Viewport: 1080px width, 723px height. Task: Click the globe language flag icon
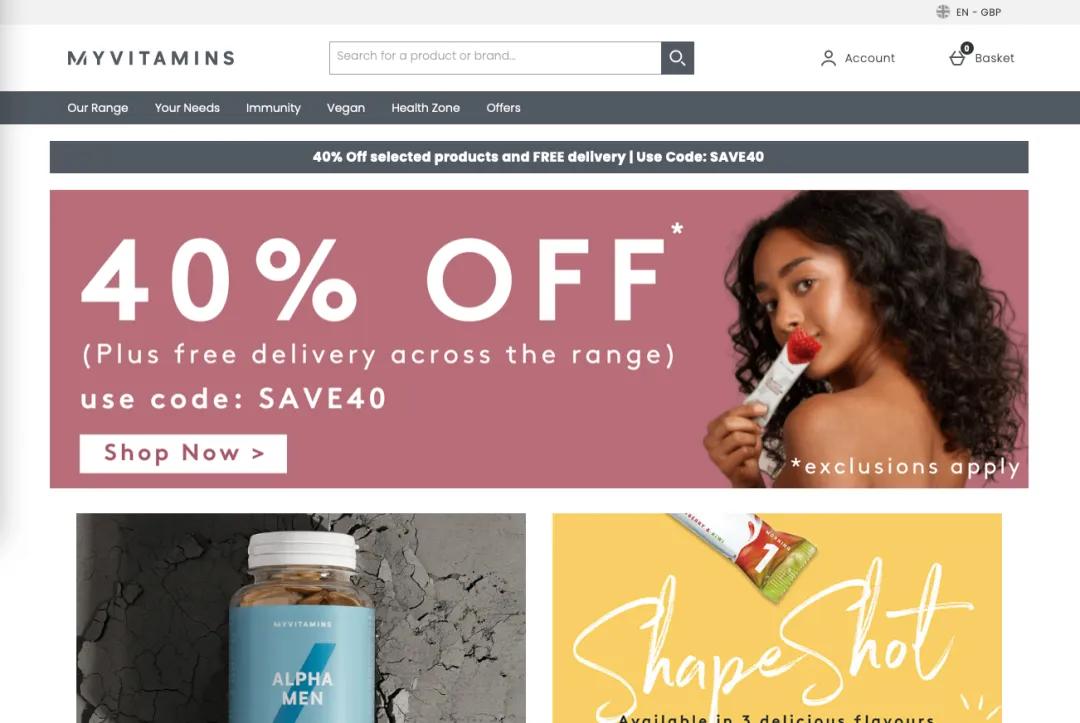point(943,12)
